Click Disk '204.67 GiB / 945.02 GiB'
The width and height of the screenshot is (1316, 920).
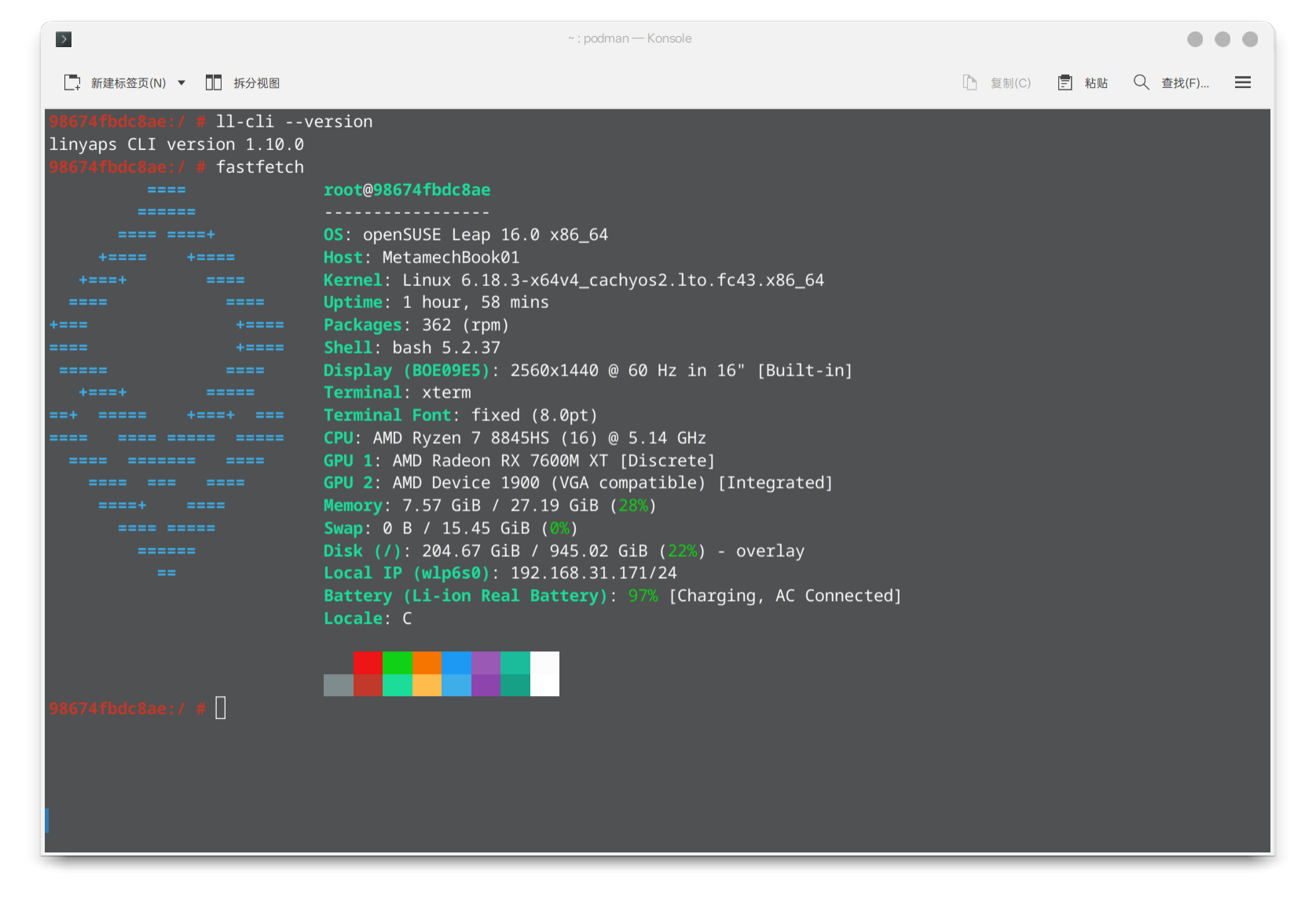(x=535, y=552)
